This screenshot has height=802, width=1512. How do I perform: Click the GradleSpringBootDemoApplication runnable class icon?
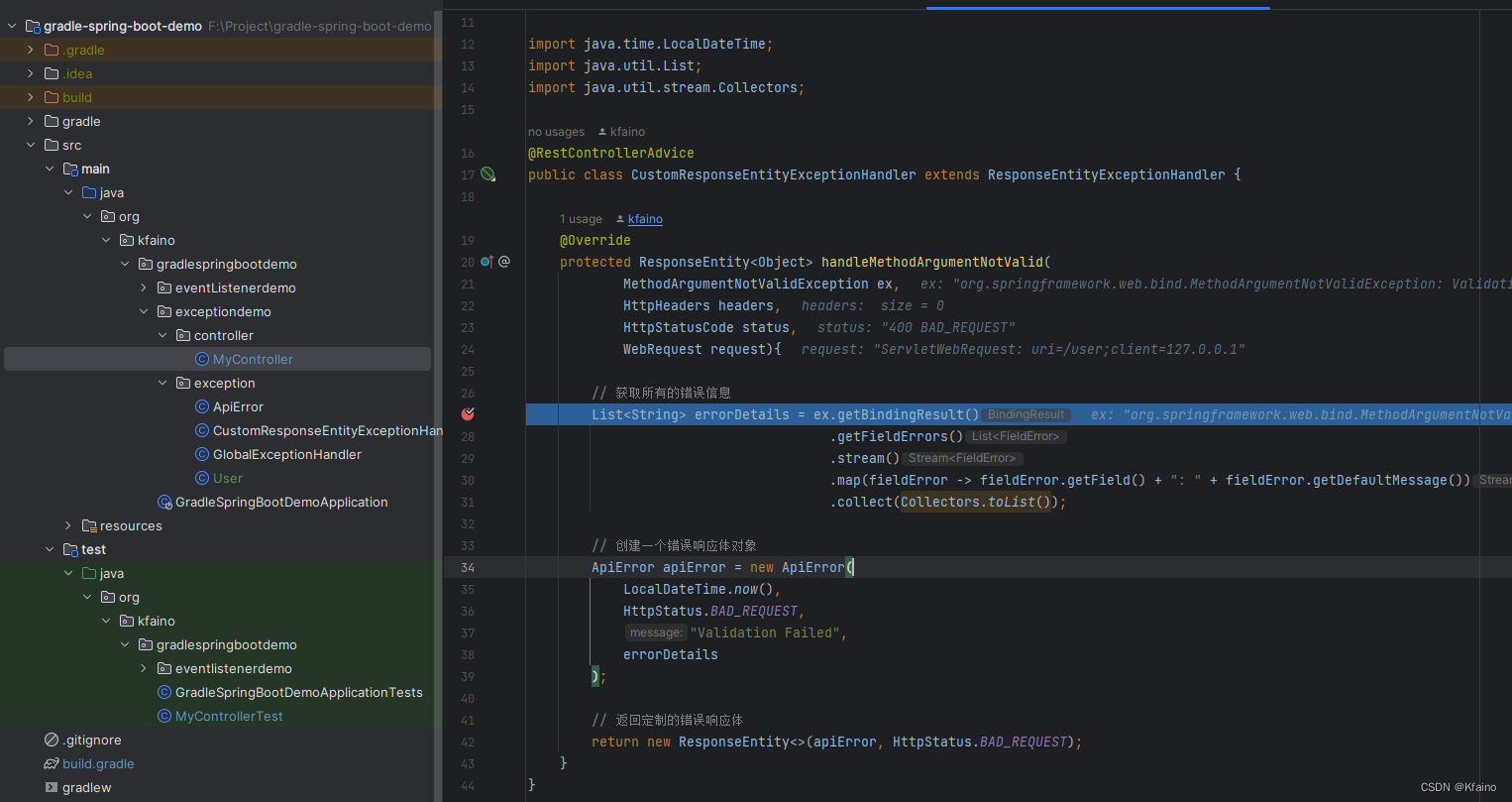click(164, 502)
